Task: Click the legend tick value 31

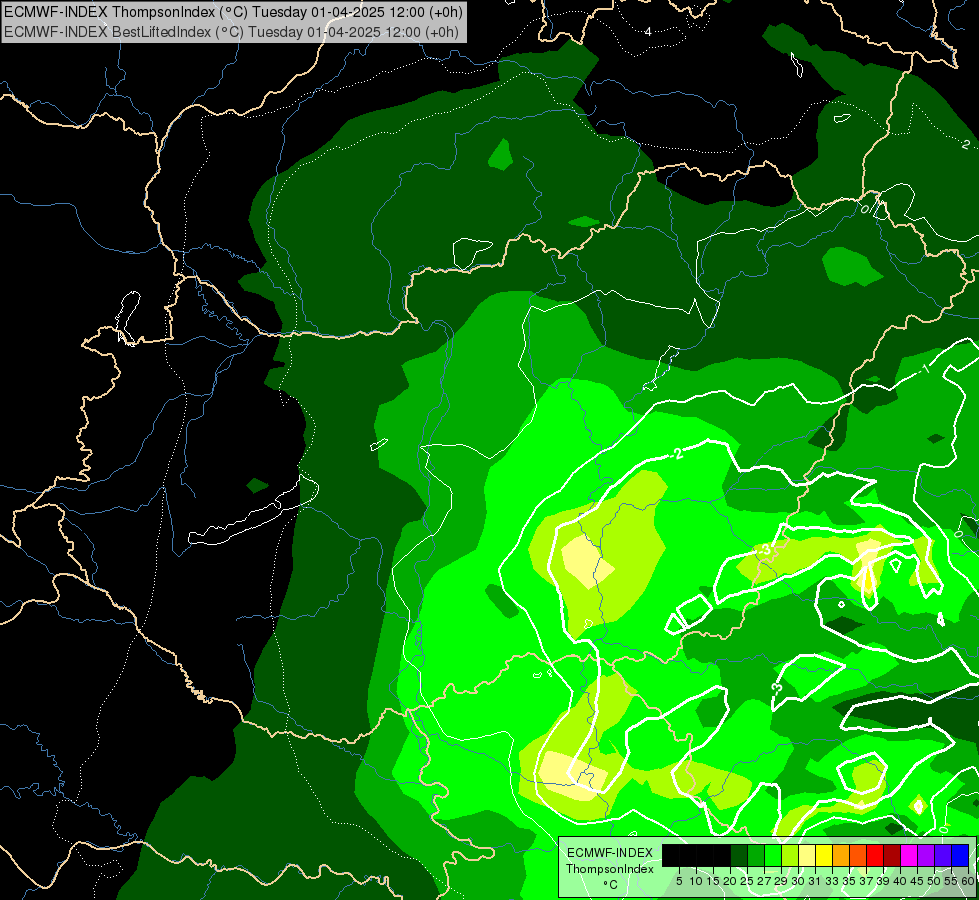Action: (x=815, y=881)
